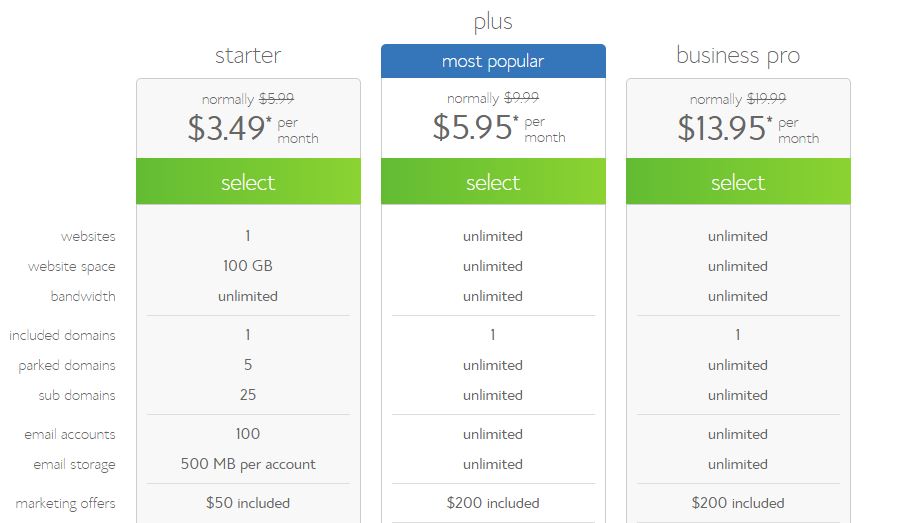Click the $3.49 per month price
Screen dimensions: 919x523
click(x=253, y=128)
